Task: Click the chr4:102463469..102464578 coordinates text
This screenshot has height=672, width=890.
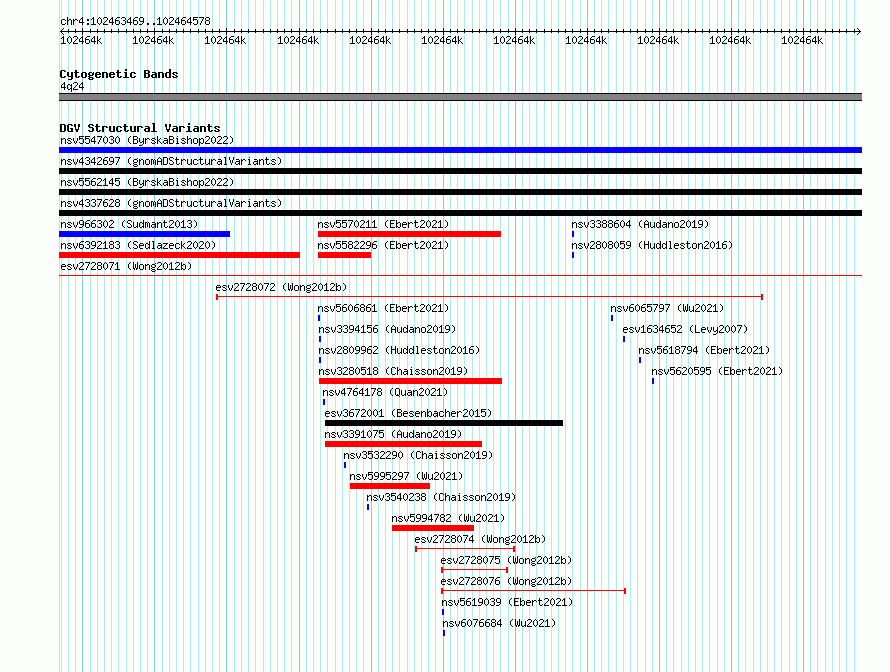Action: pyautogui.click(x=135, y=21)
